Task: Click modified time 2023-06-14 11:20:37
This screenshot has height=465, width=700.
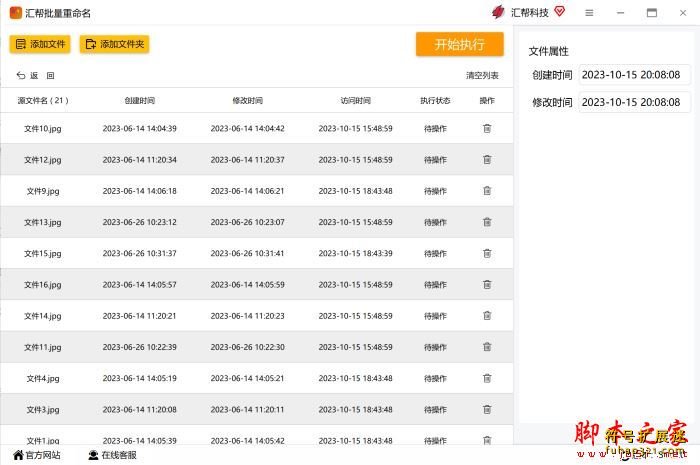Action: click(248, 160)
